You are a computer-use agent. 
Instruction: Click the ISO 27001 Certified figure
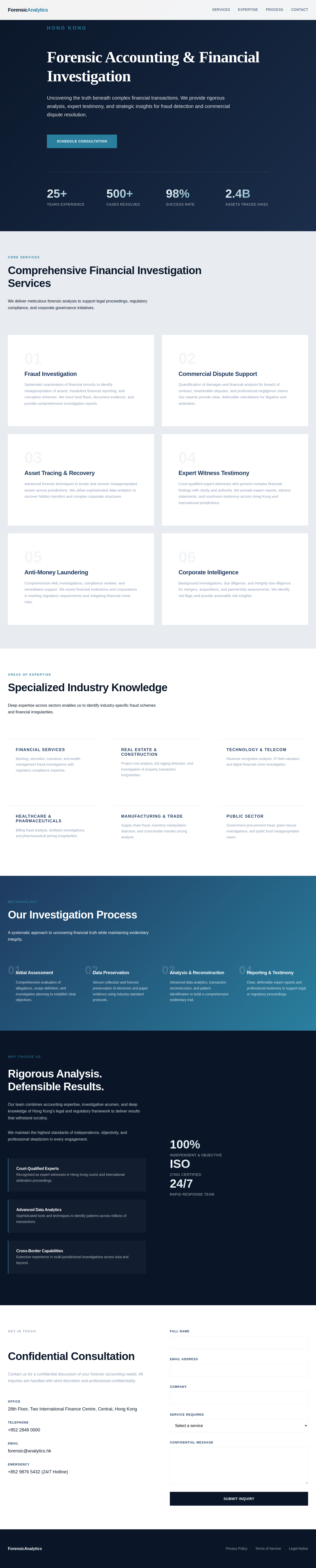pyautogui.click(x=185, y=1167)
